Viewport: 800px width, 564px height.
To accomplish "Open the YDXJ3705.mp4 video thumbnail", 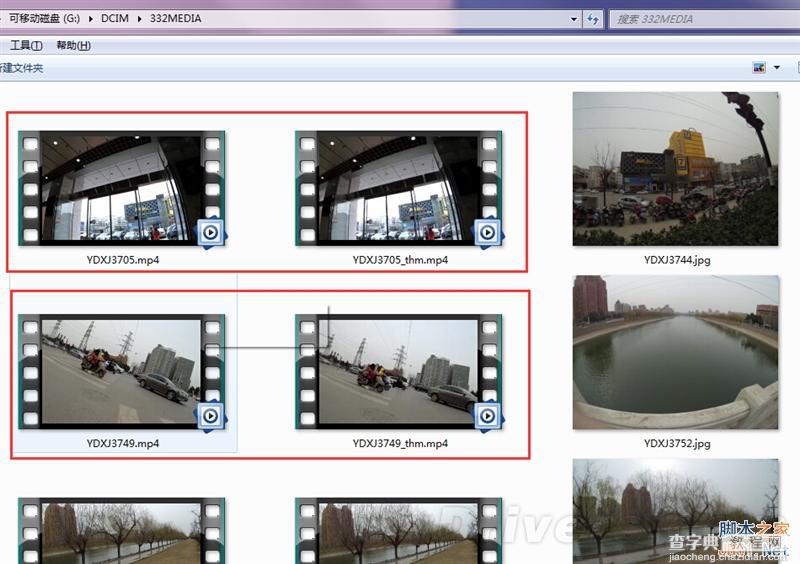I will click(x=121, y=188).
